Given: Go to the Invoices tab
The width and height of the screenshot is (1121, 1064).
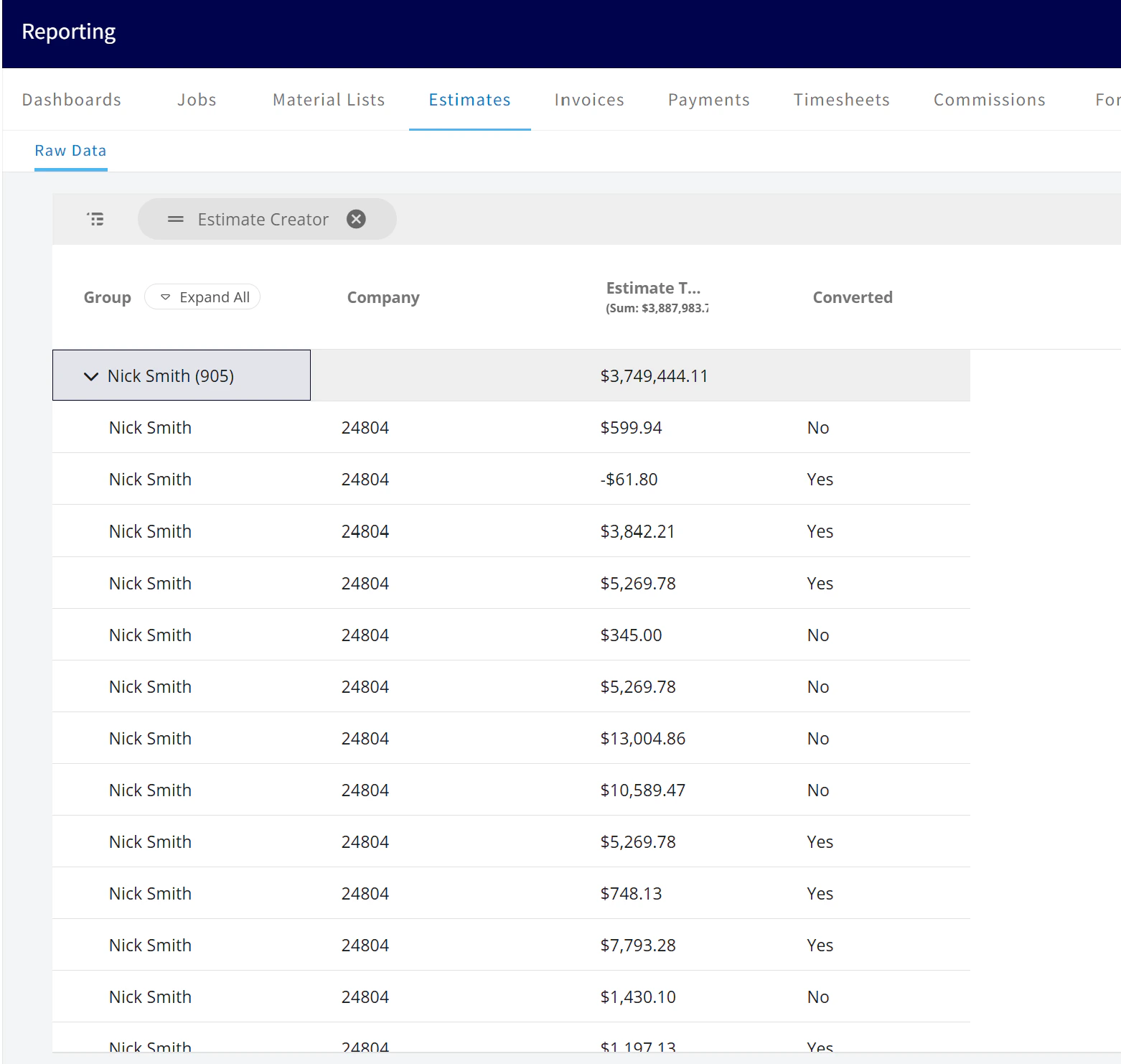Looking at the screenshot, I should coord(589,100).
